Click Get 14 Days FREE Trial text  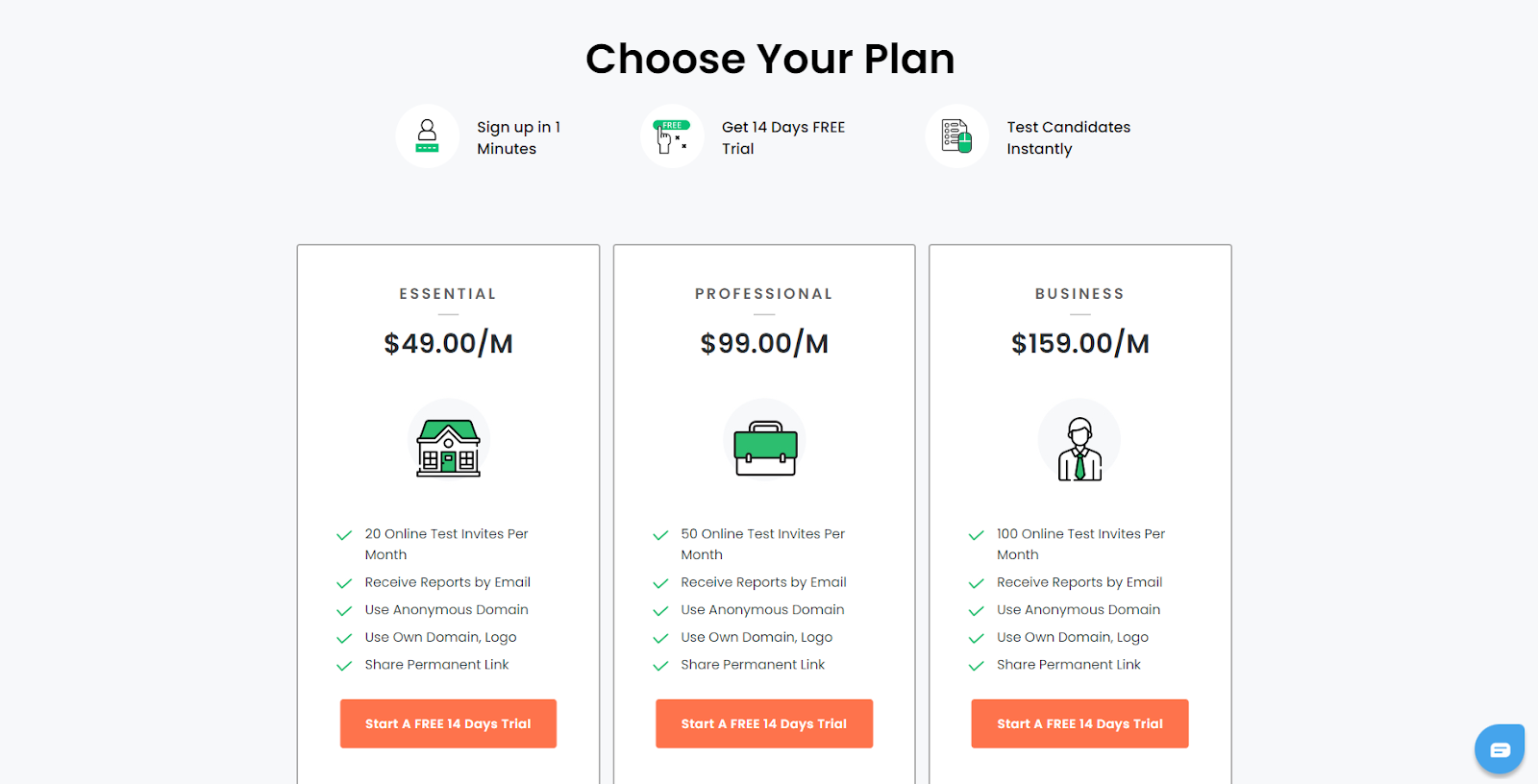783,137
